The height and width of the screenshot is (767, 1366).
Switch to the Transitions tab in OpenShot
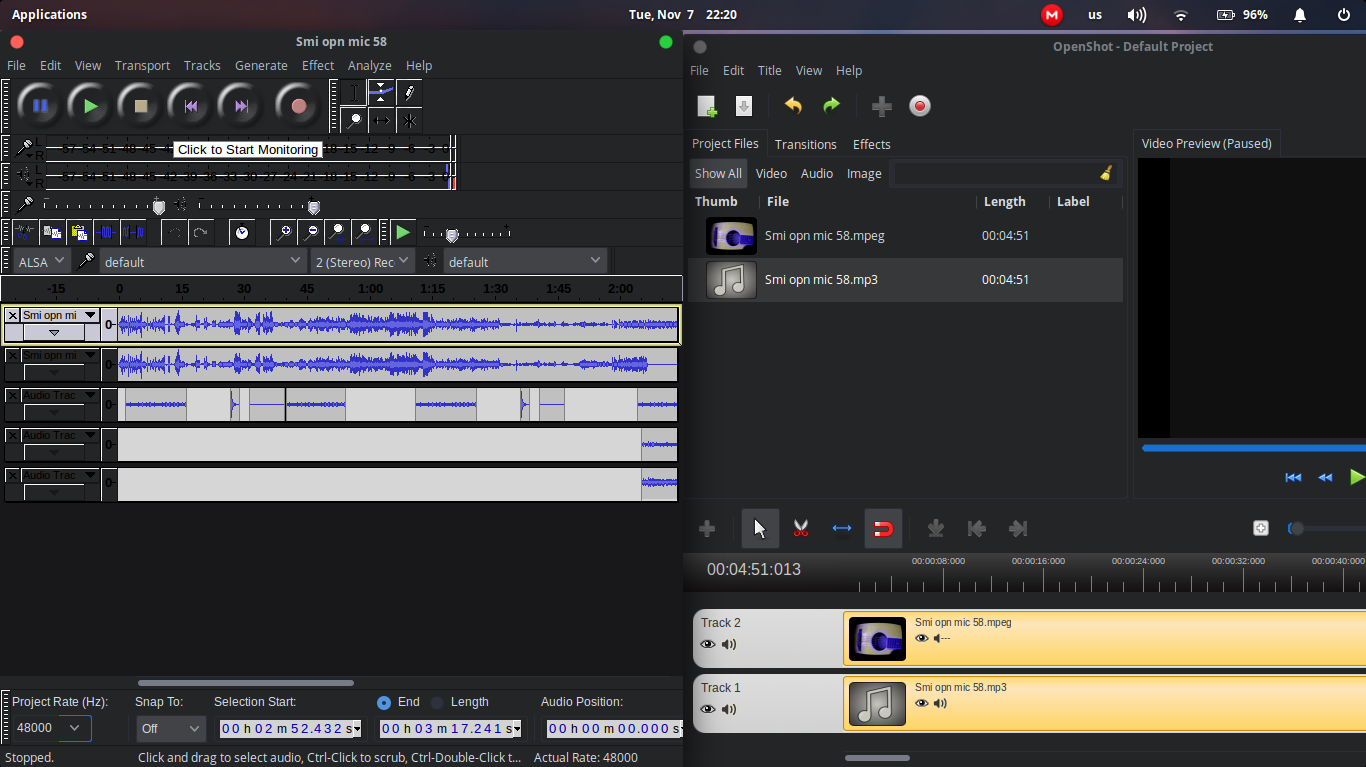tap(805, 144)
